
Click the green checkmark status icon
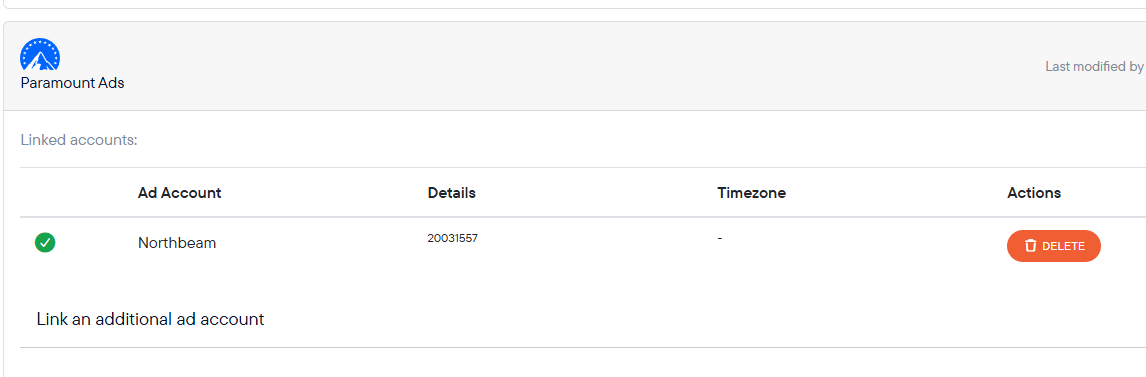pyautogui.click(x=45, y=243)
